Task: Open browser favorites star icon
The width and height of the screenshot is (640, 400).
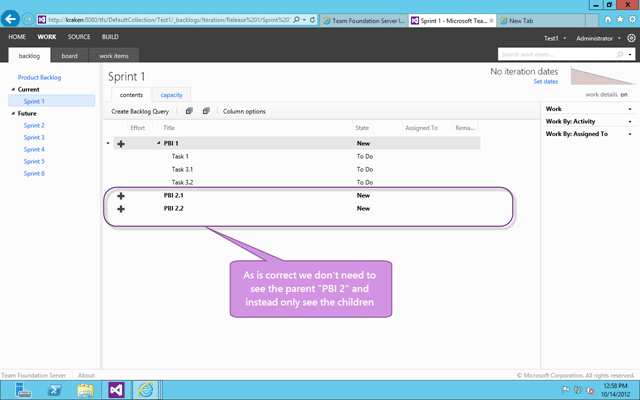Action: pos(620,19)
